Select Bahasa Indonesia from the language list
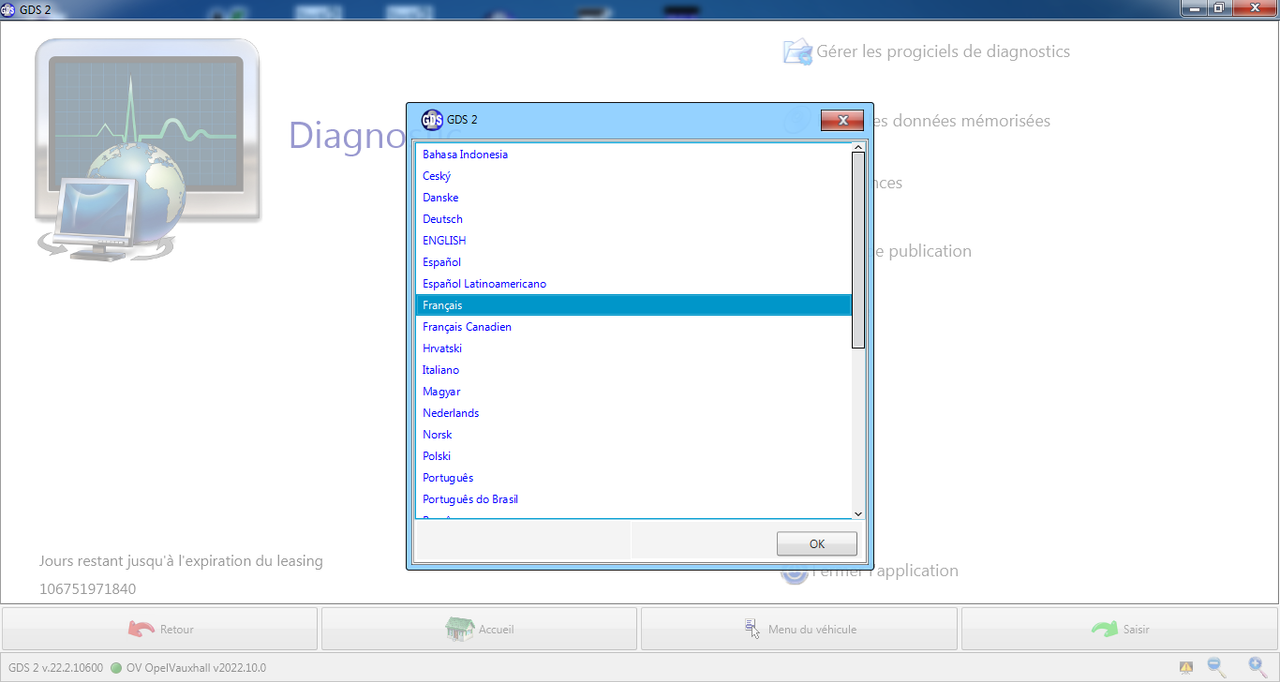This screenshot has height=682, width=1280. click(x=633, y=154)
